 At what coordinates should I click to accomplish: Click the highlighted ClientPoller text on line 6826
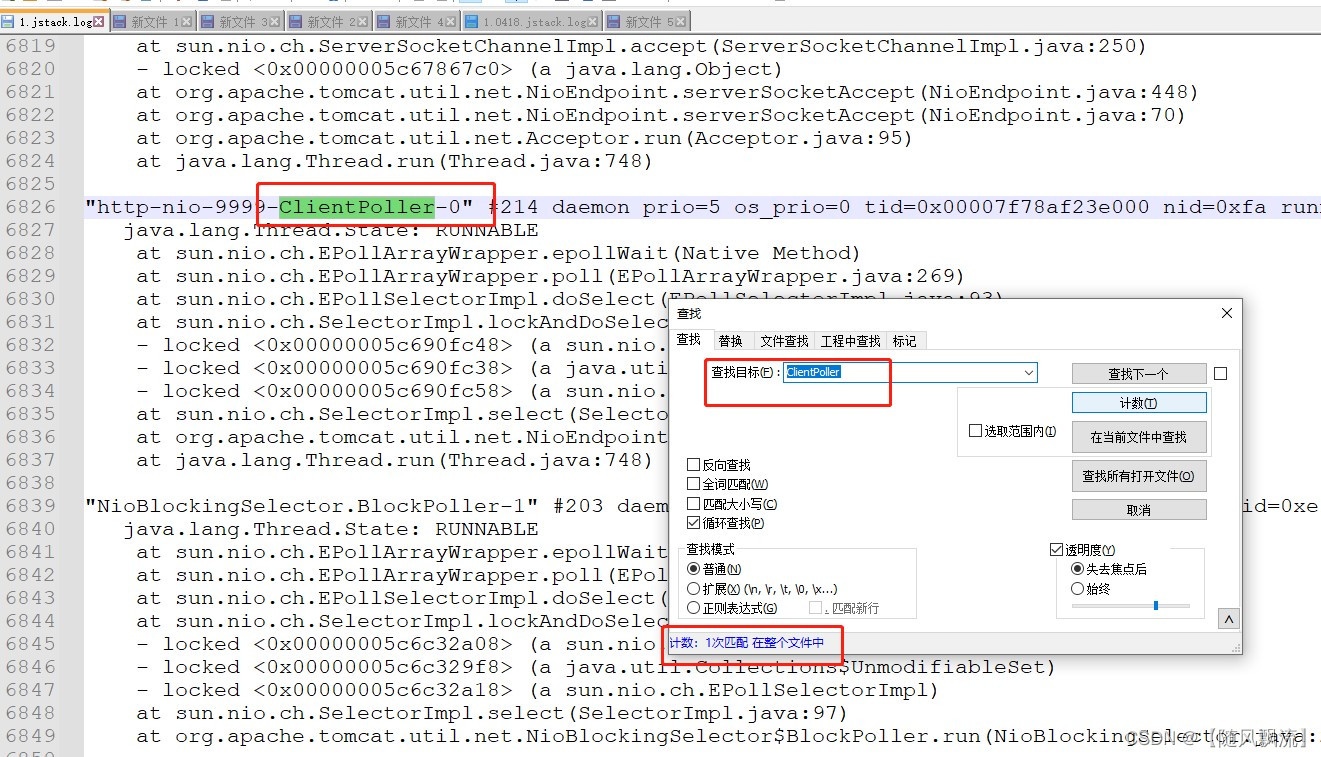pyautogui.click(x=357, y=208)
